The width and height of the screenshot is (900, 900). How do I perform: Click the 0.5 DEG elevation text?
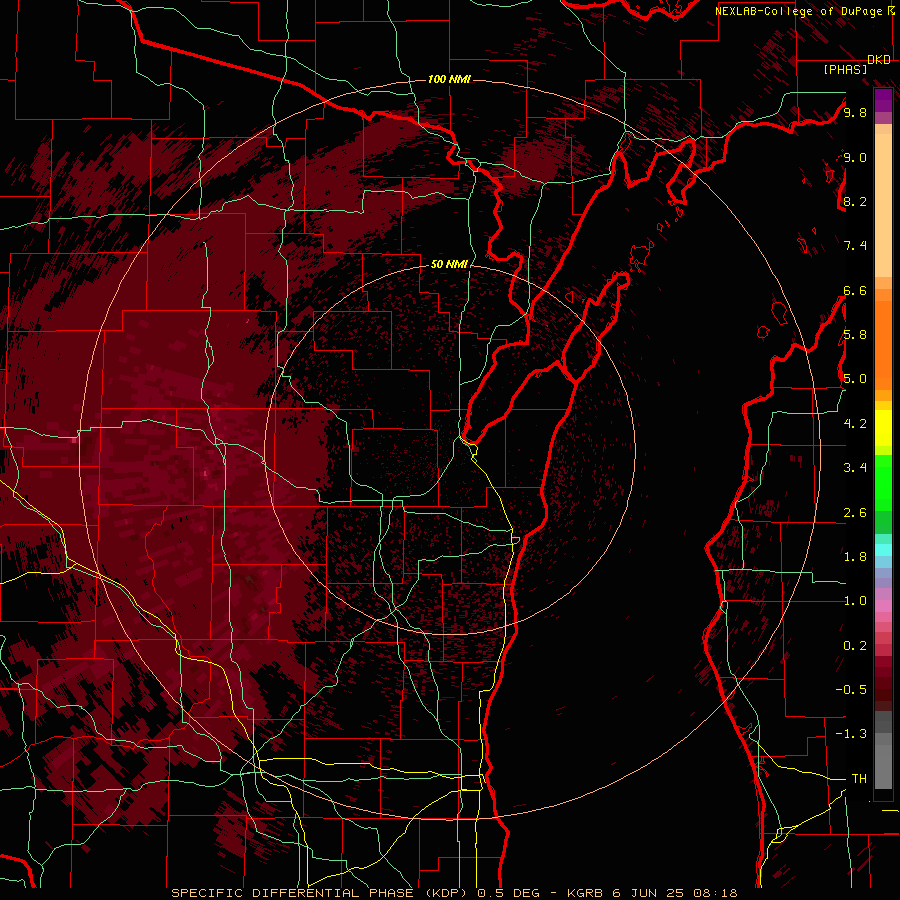click(509, 893)
